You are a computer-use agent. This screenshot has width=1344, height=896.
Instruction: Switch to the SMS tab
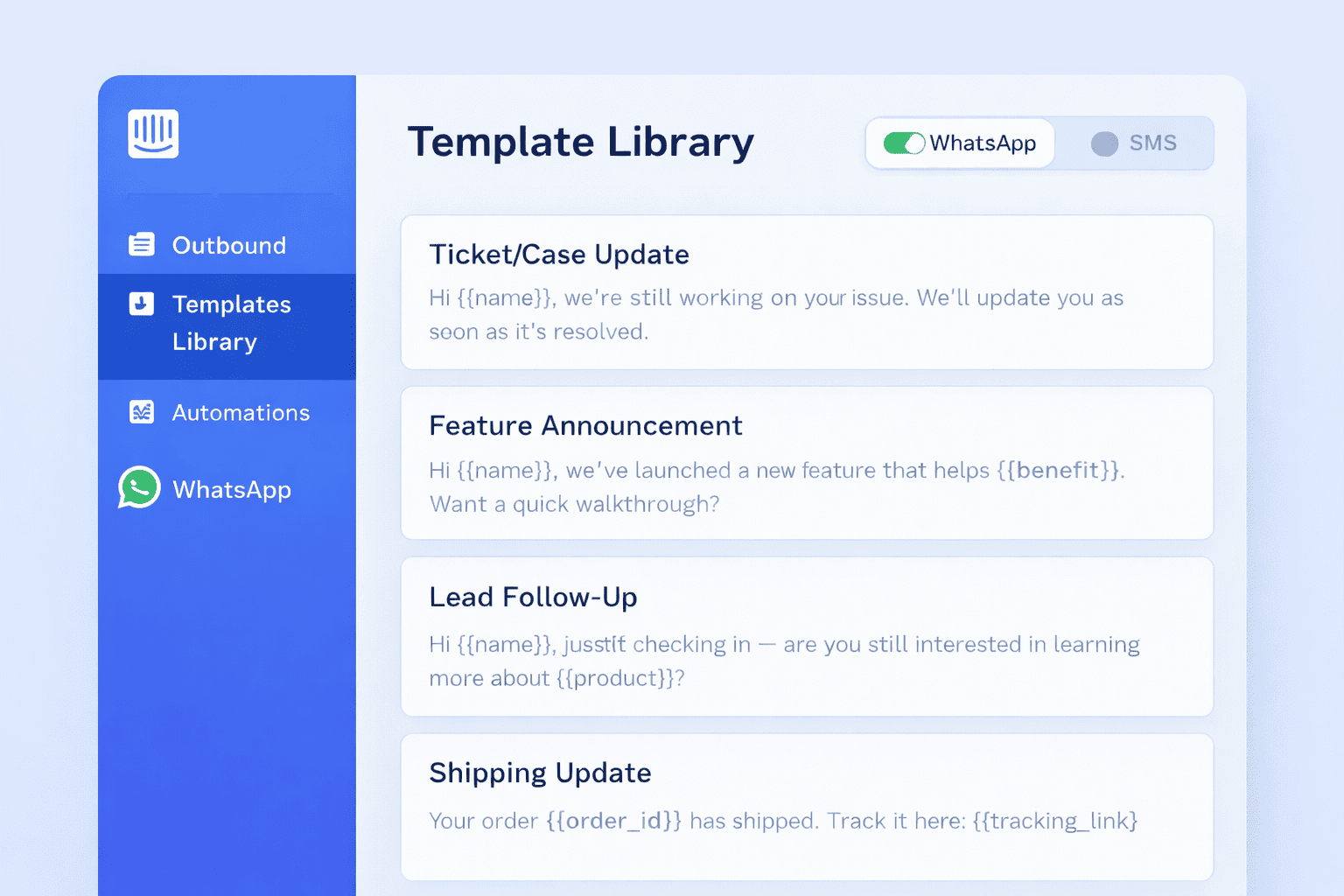coord(1152,143)
